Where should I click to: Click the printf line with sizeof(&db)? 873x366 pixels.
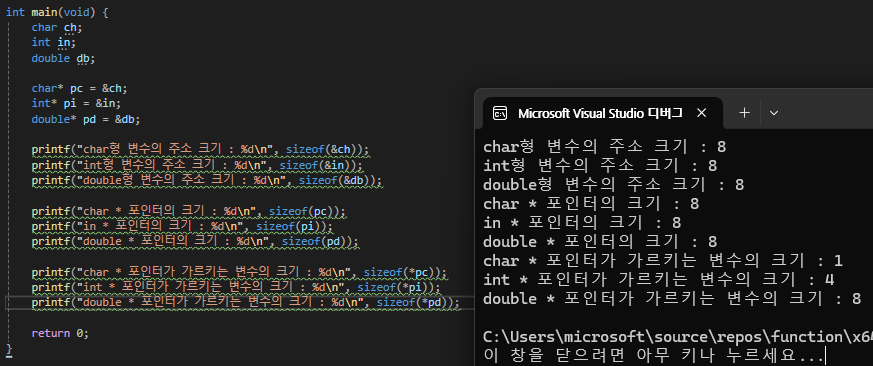[x=207, y=180]
